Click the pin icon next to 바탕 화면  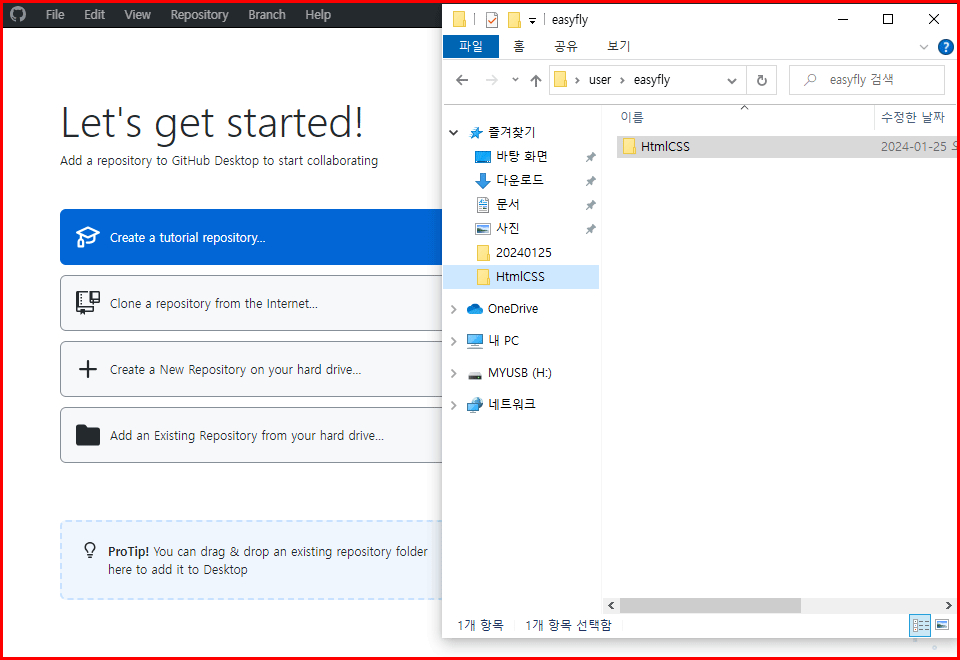(590, 157)
